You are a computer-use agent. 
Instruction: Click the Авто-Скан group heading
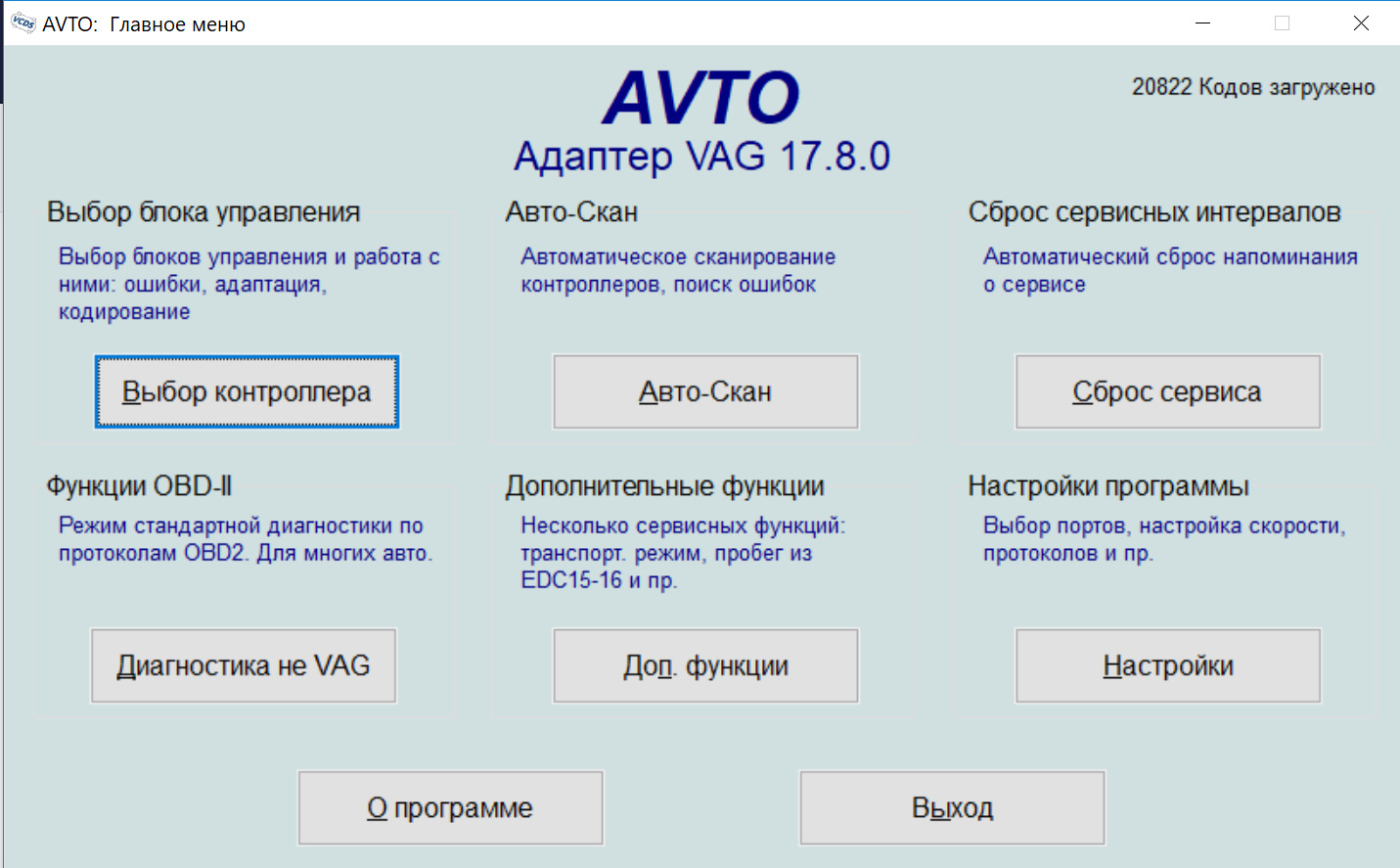tap(571, 212)
